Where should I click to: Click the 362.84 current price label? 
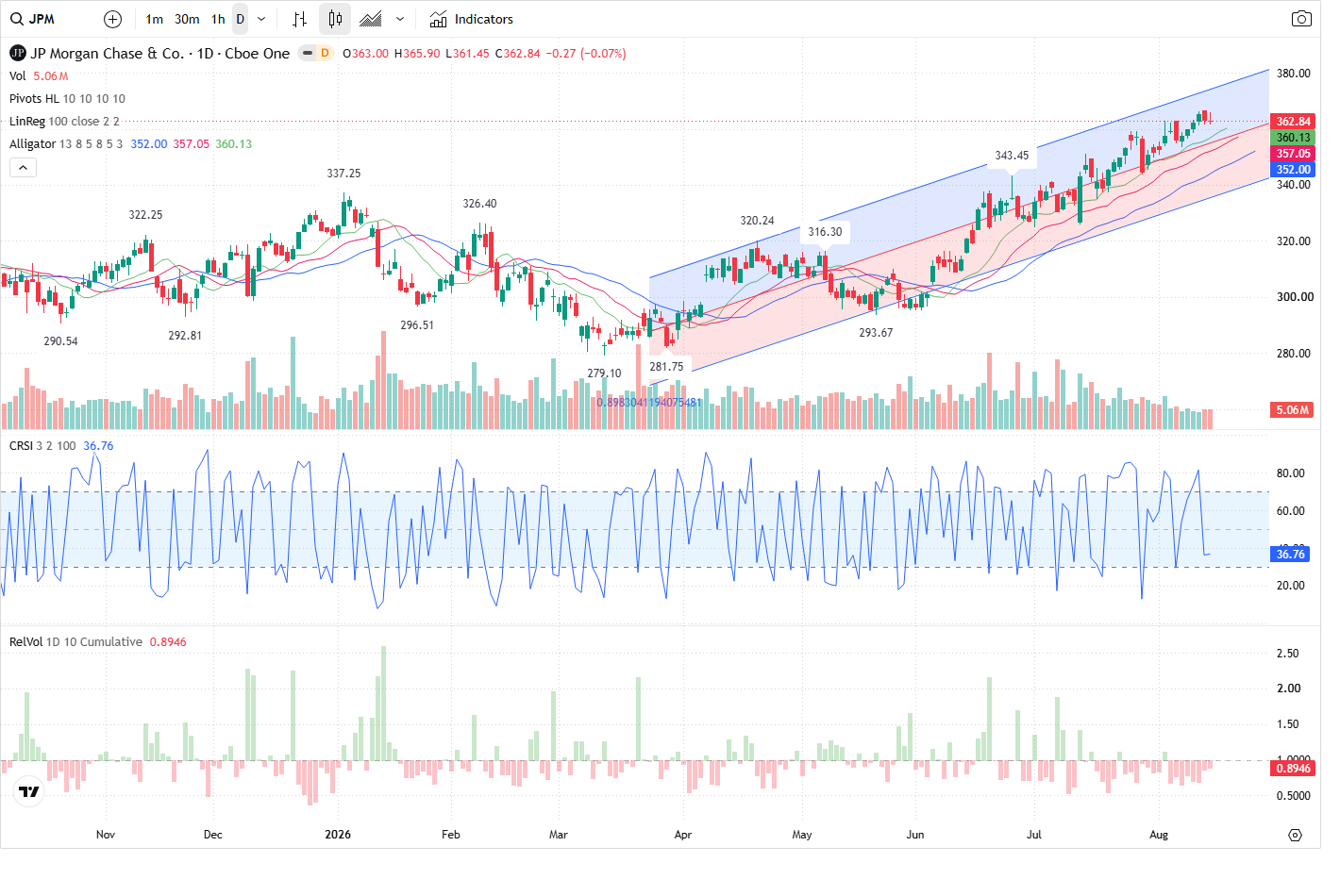tap(1294, 122)
